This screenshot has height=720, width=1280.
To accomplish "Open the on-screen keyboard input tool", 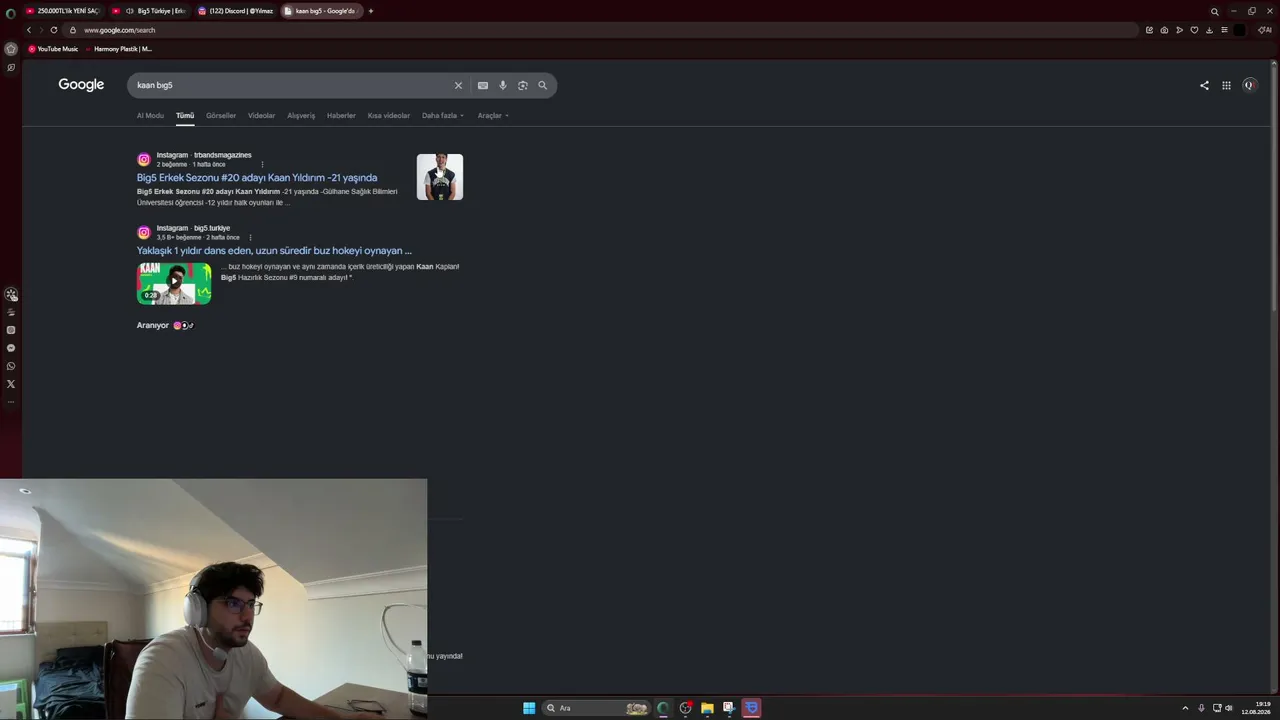I will [483, 85].
